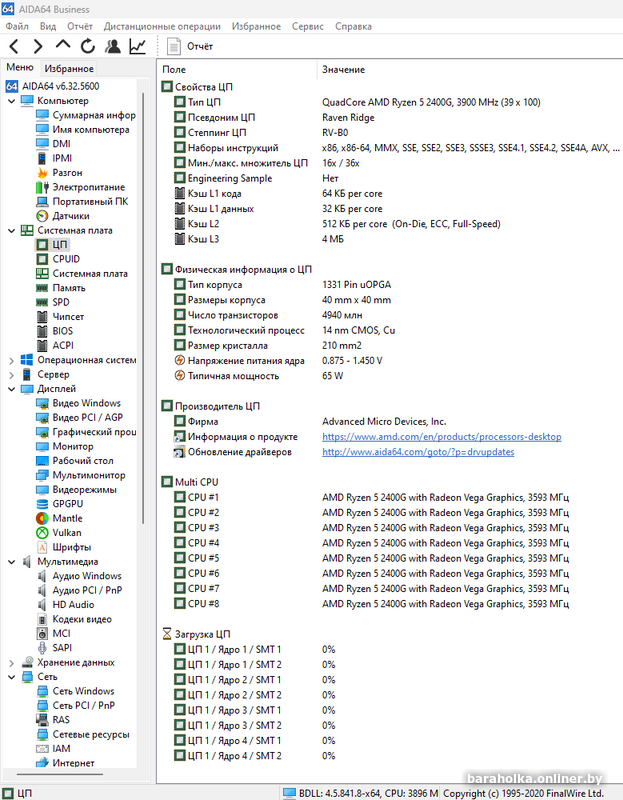Click the tree panel vertical scrollbar
The image size is (623, 800).
click(143, 306)
